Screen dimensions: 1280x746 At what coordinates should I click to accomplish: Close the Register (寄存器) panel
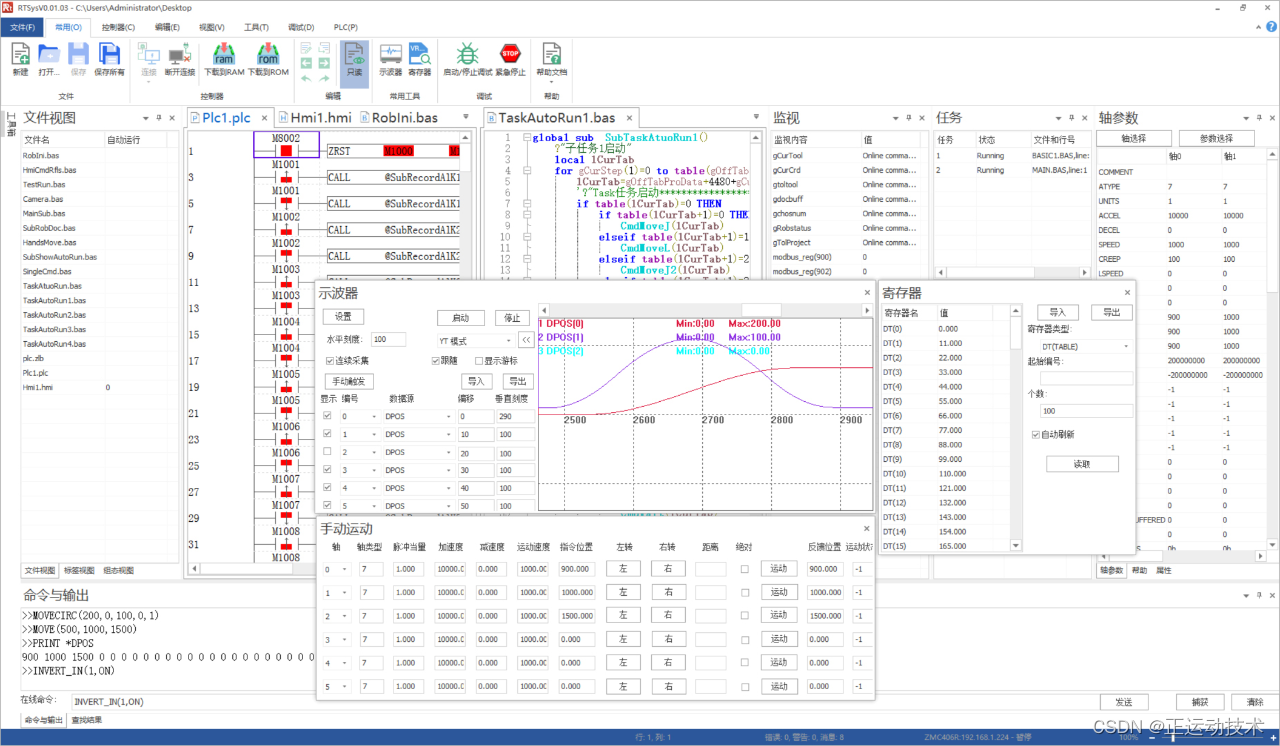[x=1127, y=293]
